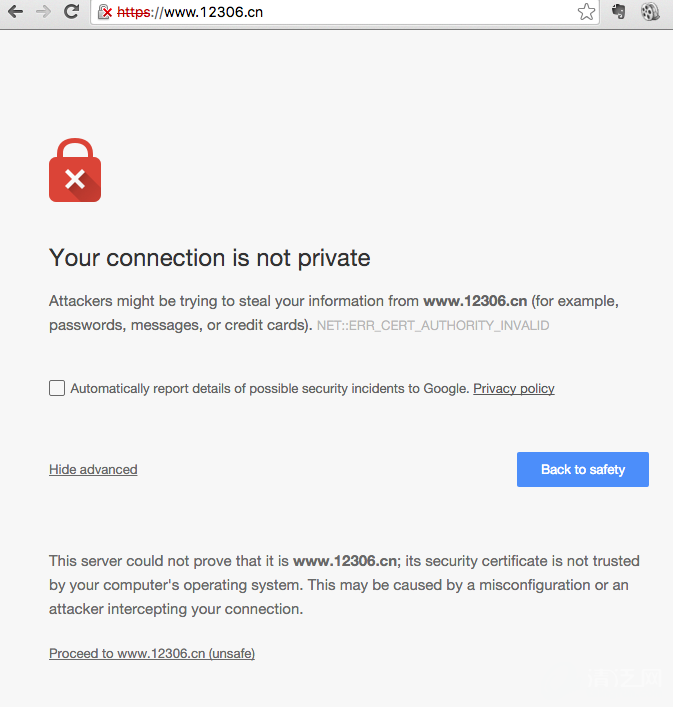Click the broken lock icon in address bar
Screen dimensions: 673x707
tap(104, 12)
